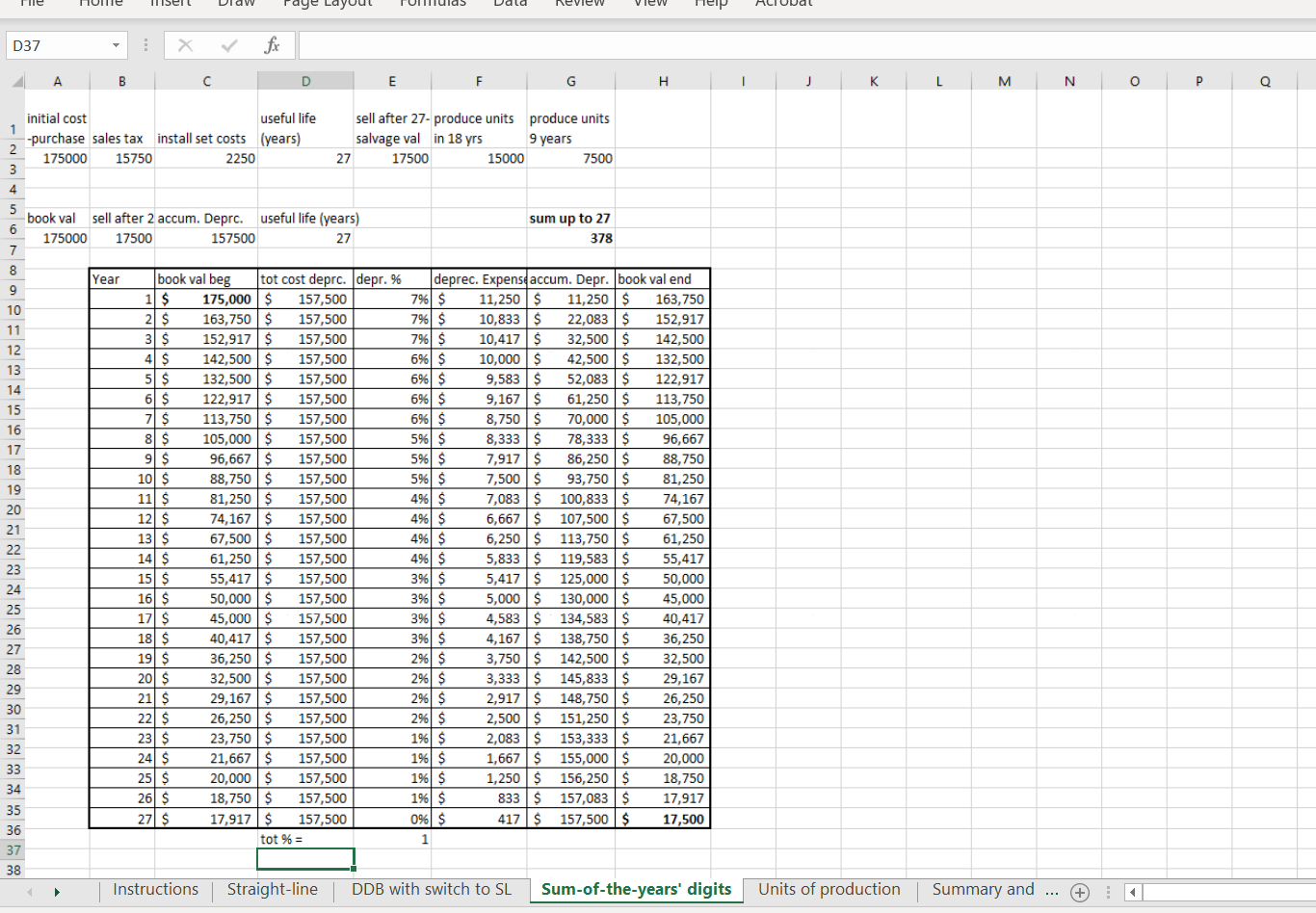Screen dimensions: 1316x913
Task: Select column D header
Action: (306, 82)
